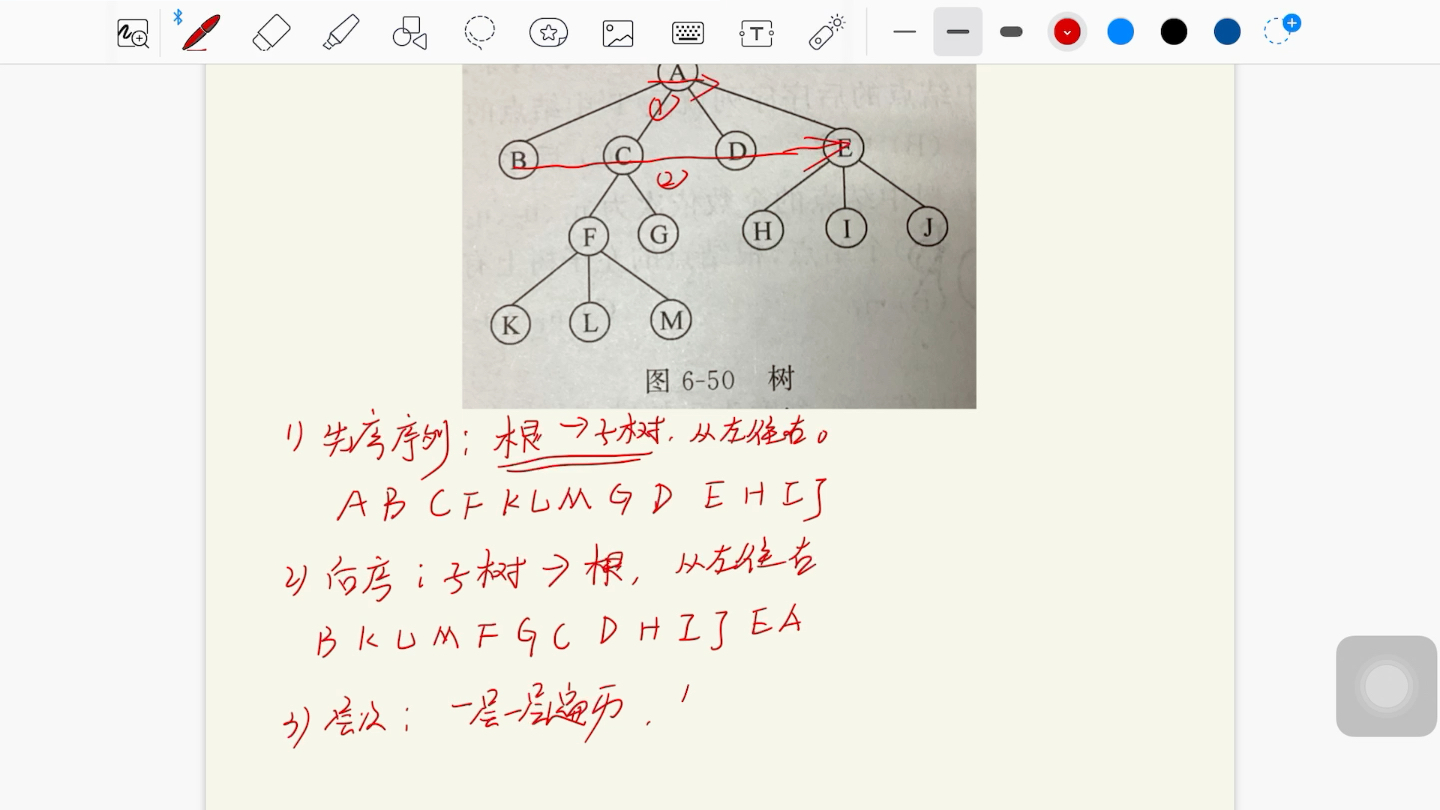
Task: Select the lasso selection tool
Action: pyautogui.click(x=480, y=31)
